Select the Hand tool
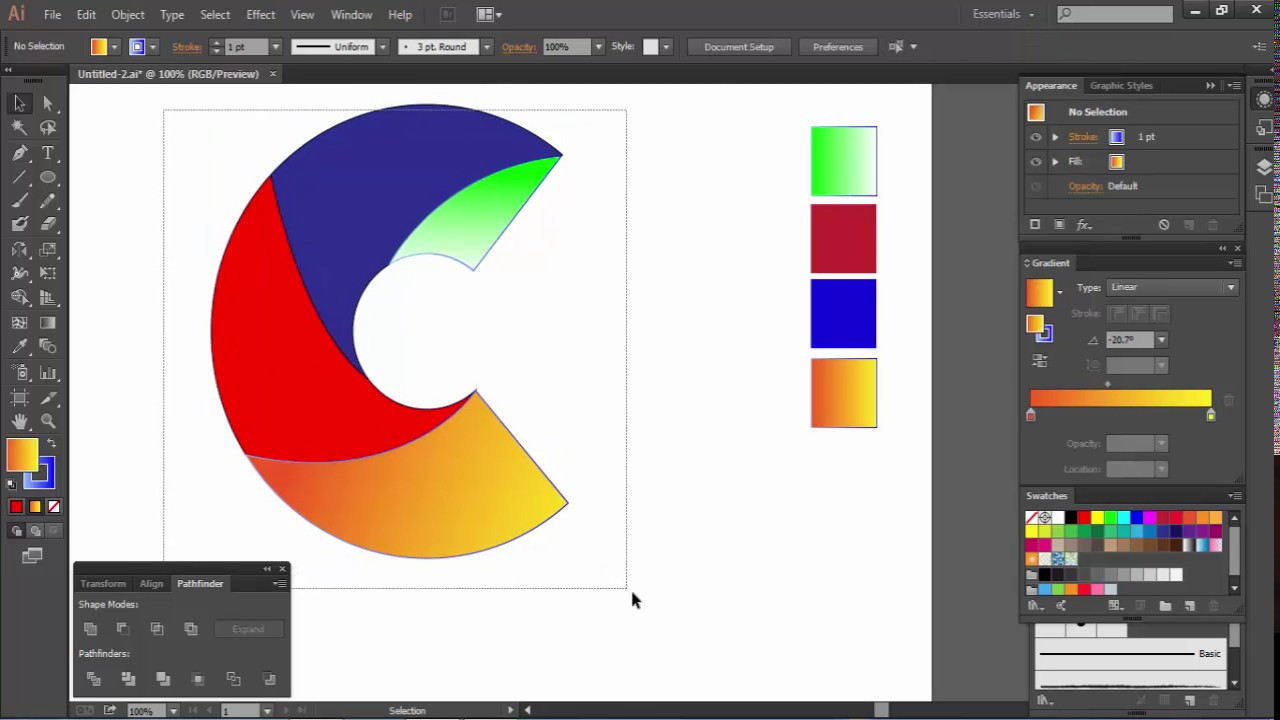Viewport: 1280px width, 720px height. click(x=19, y=421)
